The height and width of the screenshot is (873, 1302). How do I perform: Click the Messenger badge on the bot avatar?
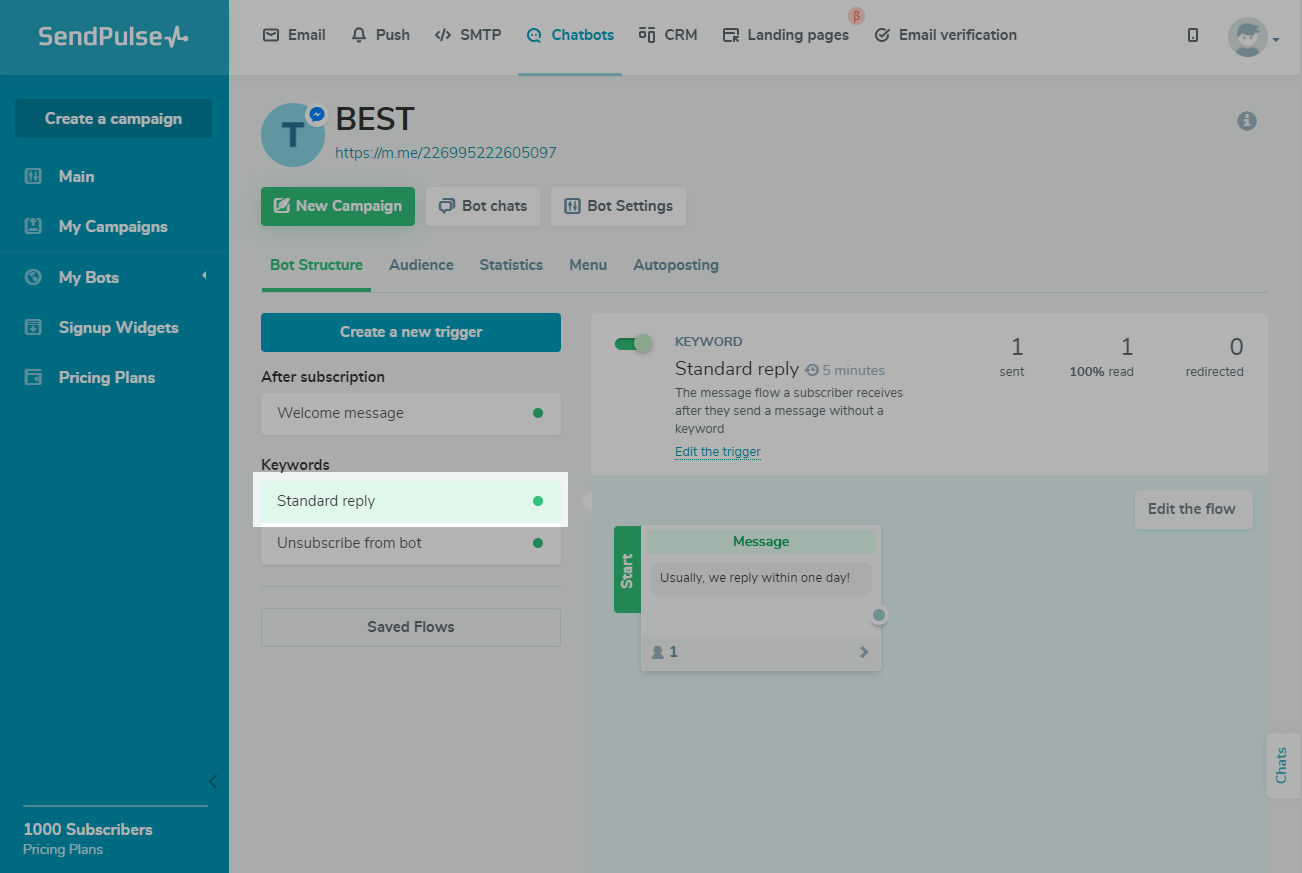tap(317, 115)
